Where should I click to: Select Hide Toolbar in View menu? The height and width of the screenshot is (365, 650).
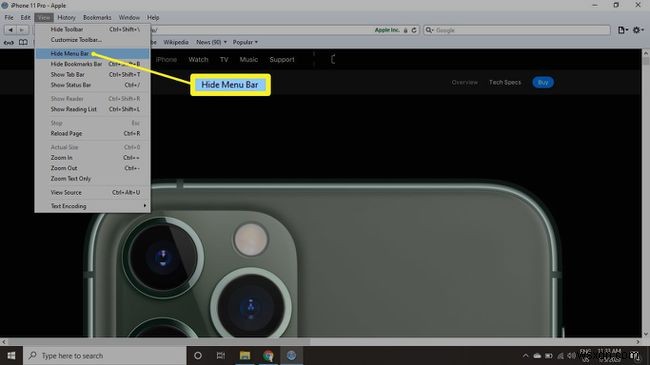(x=92, y=29)
